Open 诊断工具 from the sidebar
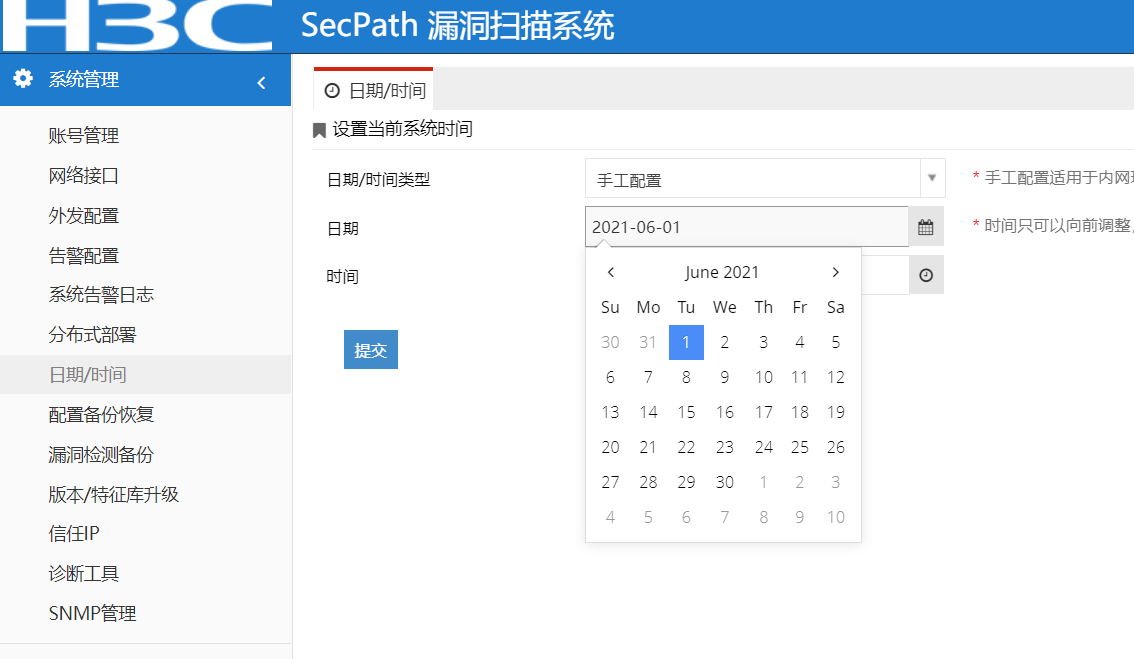 coord(84,574)
